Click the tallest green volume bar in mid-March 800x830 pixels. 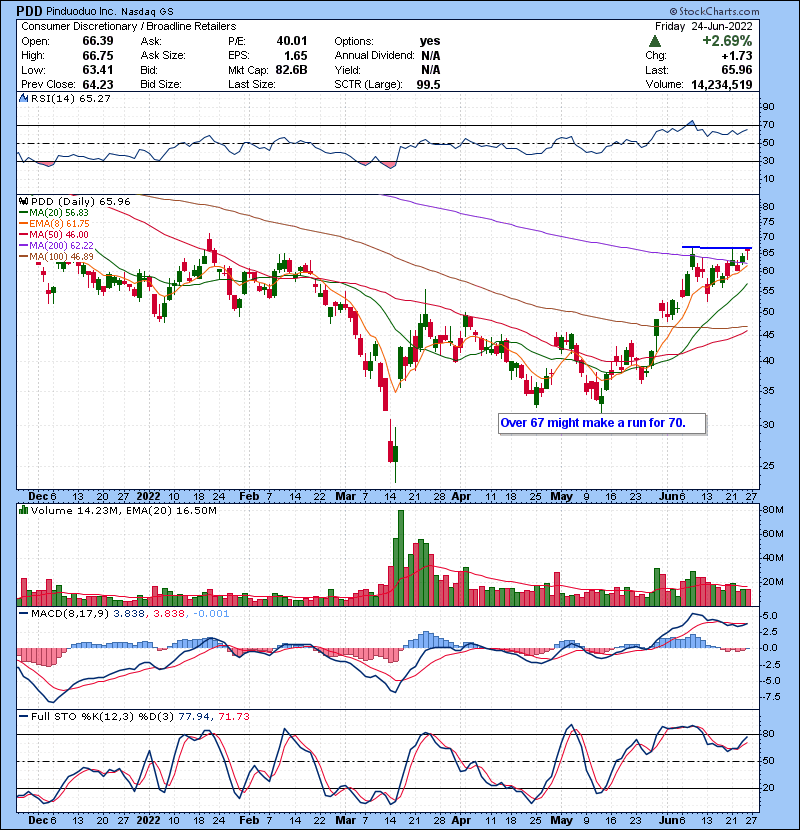point(401,558)
